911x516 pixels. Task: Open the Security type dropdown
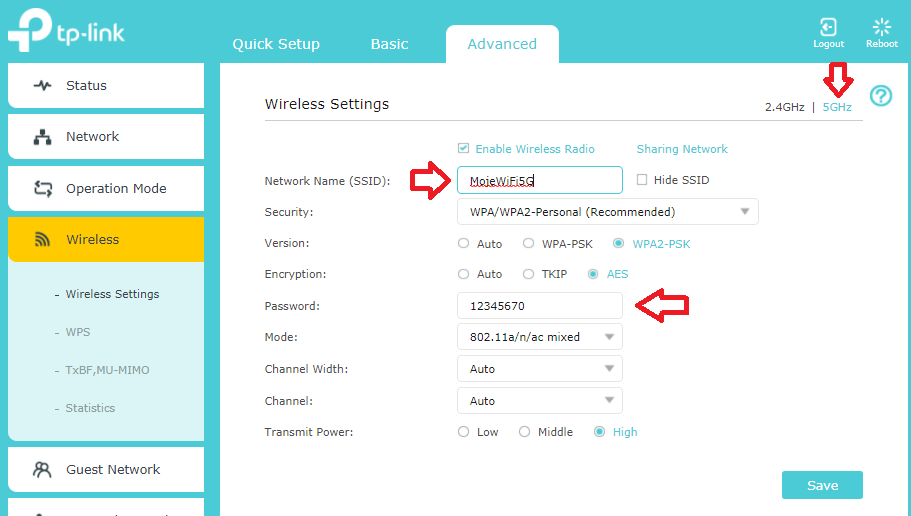pos(607,212)
